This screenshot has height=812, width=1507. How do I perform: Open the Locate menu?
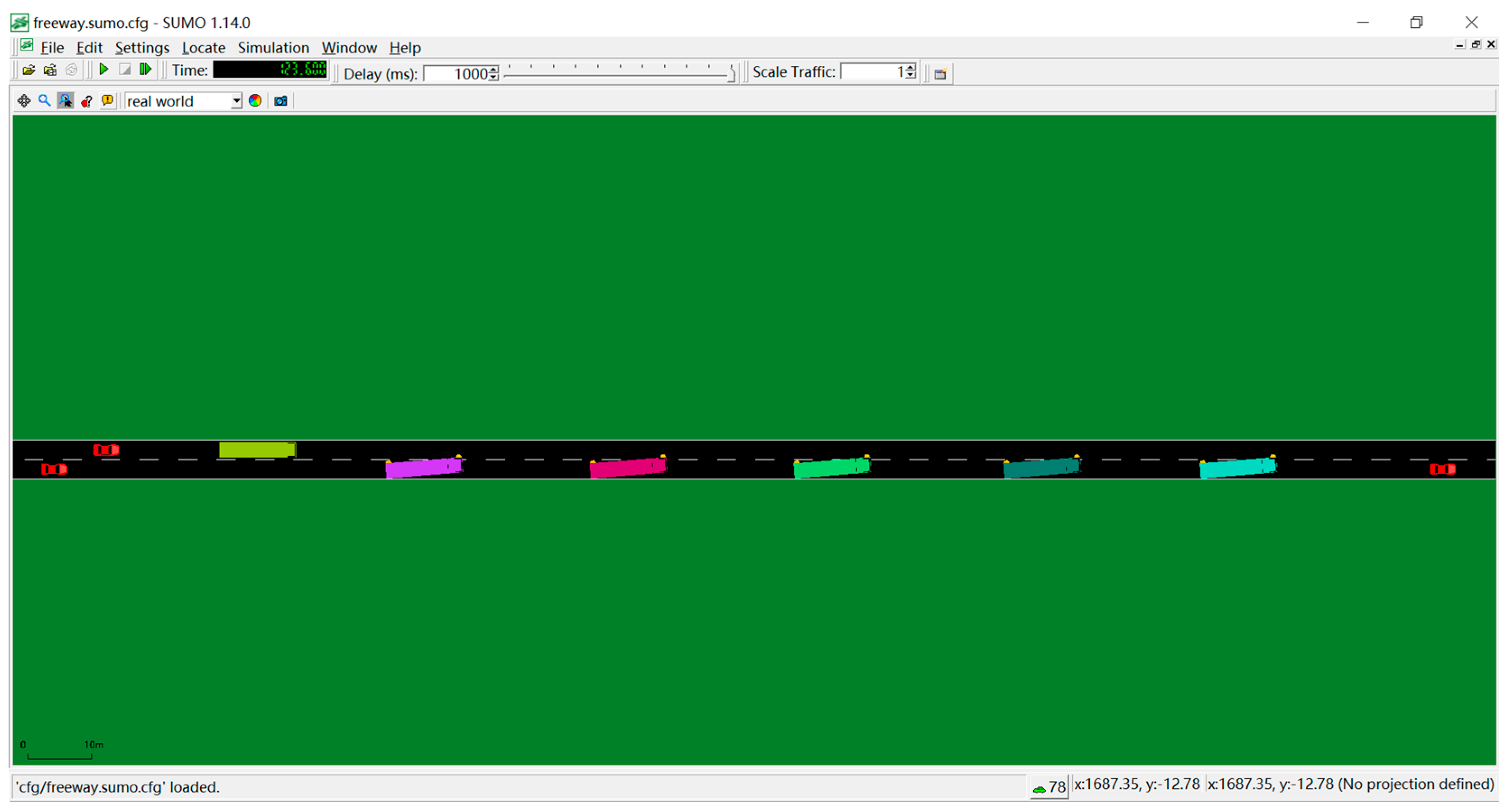coord(203,48)
